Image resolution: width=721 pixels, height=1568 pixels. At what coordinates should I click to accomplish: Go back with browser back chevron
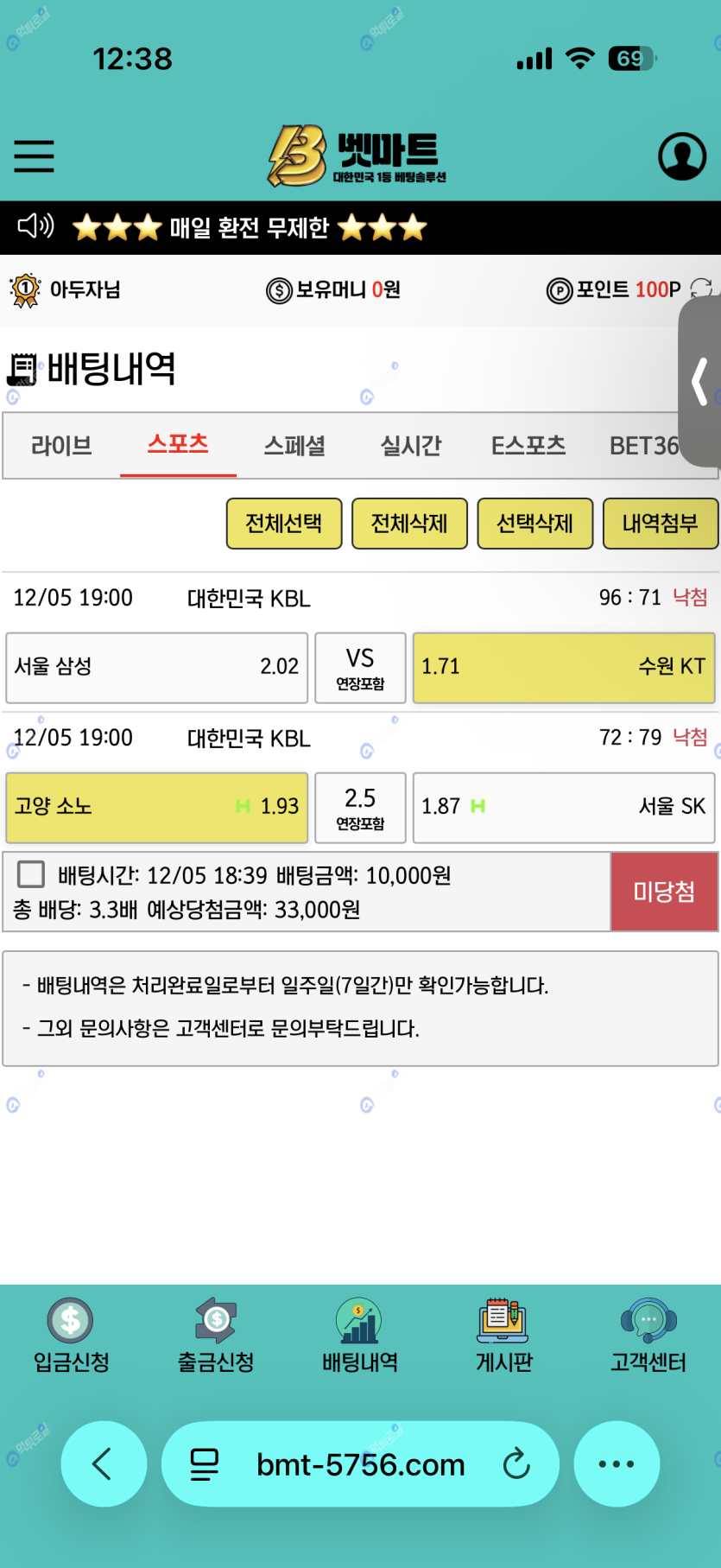(103, 1463)
